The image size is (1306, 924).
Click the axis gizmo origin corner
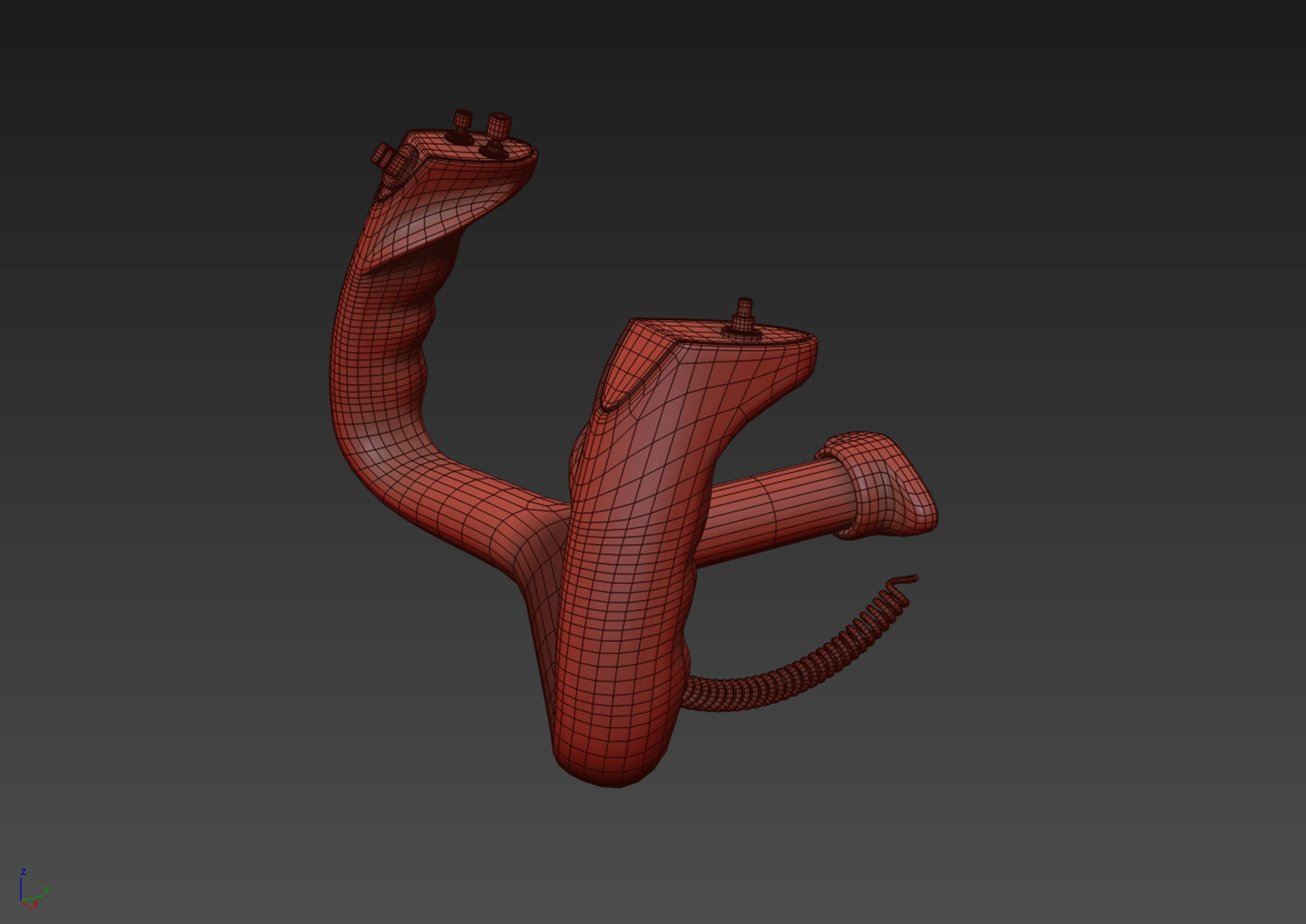(21, 900)
